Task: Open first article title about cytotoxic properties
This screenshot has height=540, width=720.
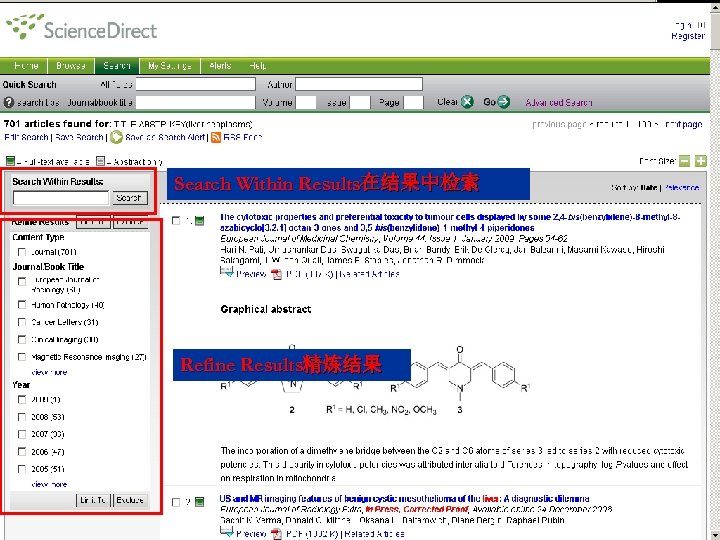Action: [x=450, y=222]
